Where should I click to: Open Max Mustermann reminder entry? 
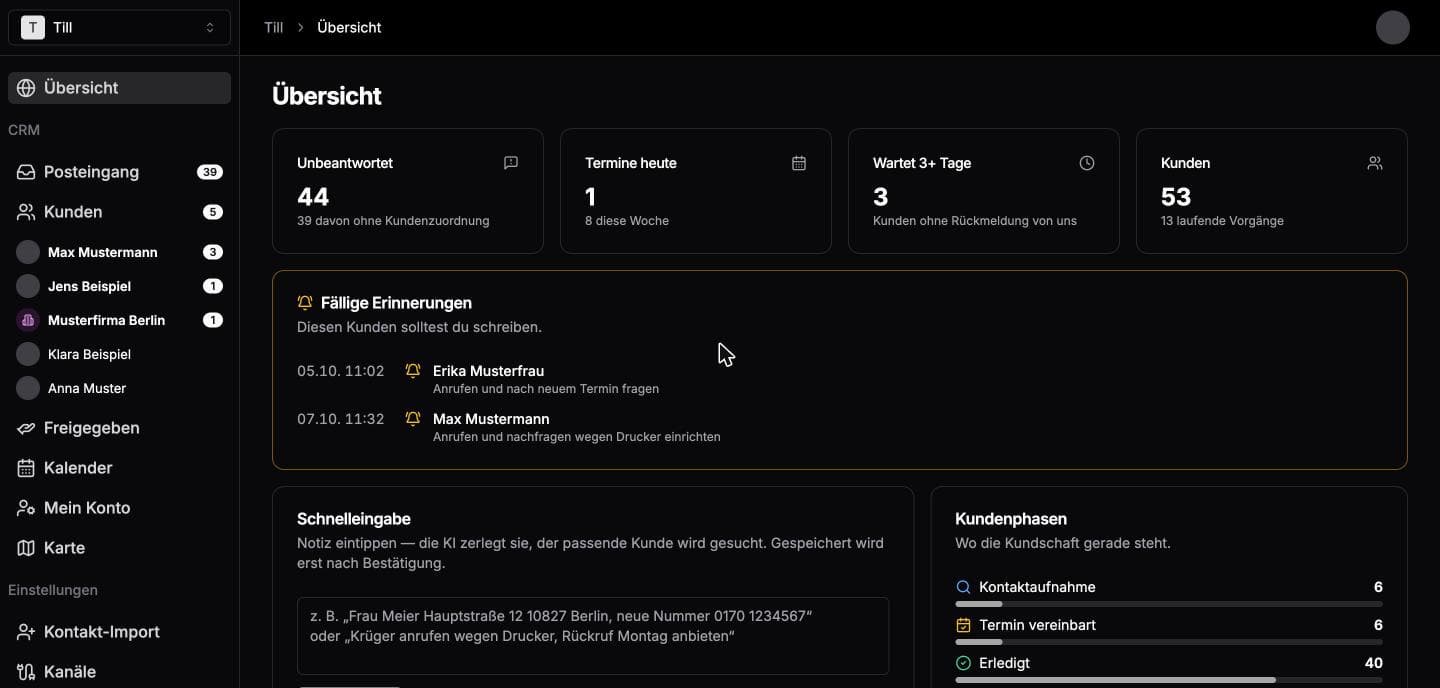click(x=840, y=427)
